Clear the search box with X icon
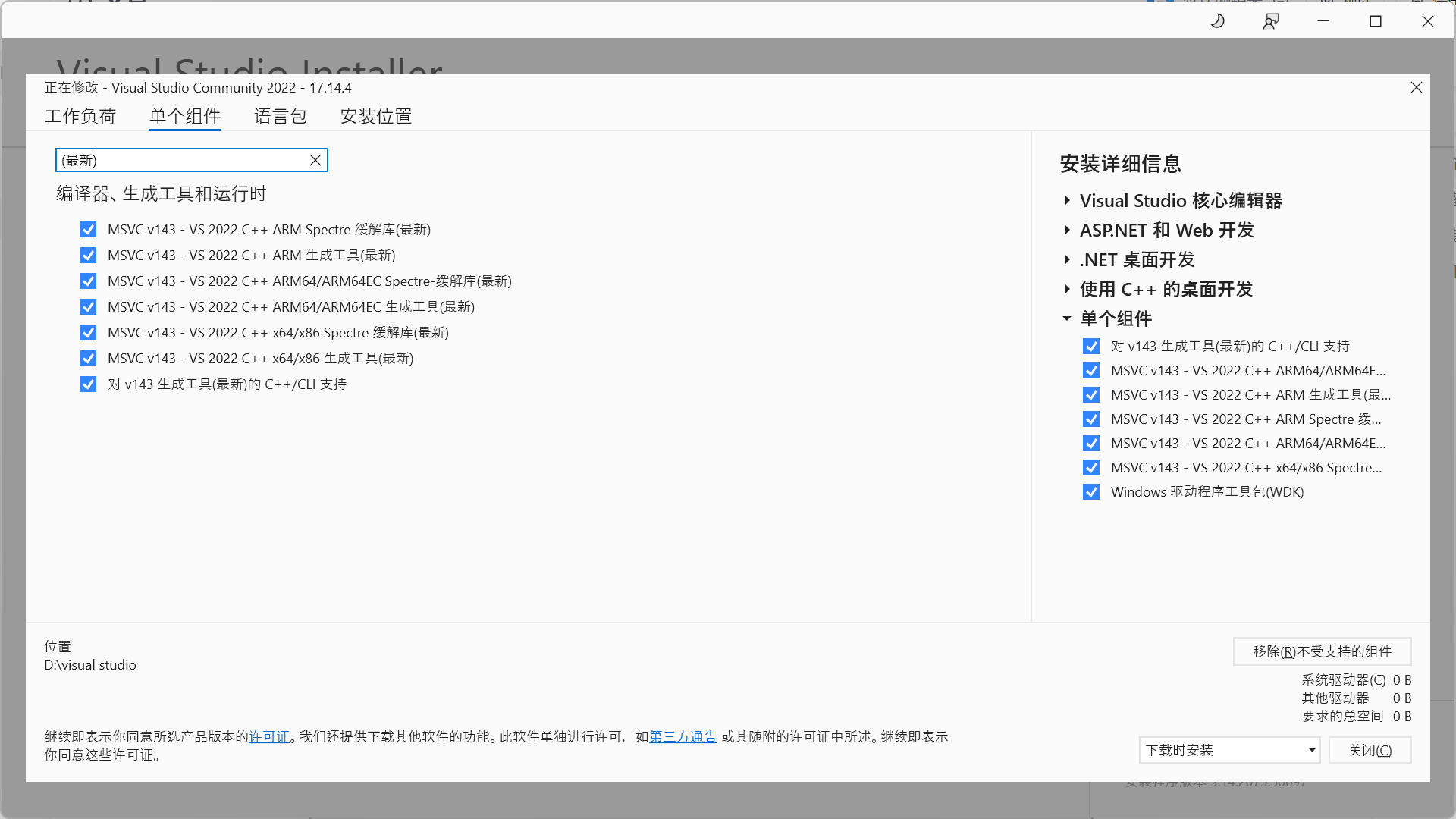Image resolution: width=1456 pixels, height=819 pixels. (315, 160)
